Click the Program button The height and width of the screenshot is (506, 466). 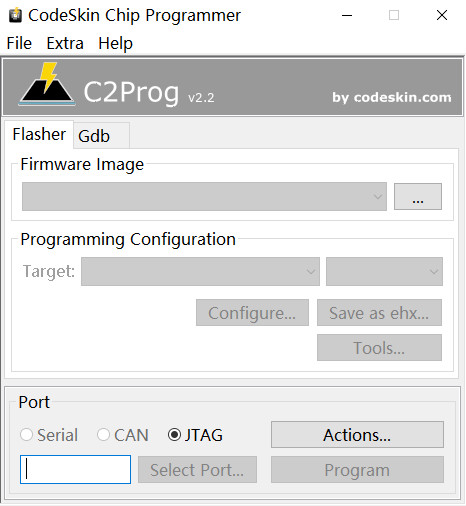pyautogui.click(x=357, y=470)
